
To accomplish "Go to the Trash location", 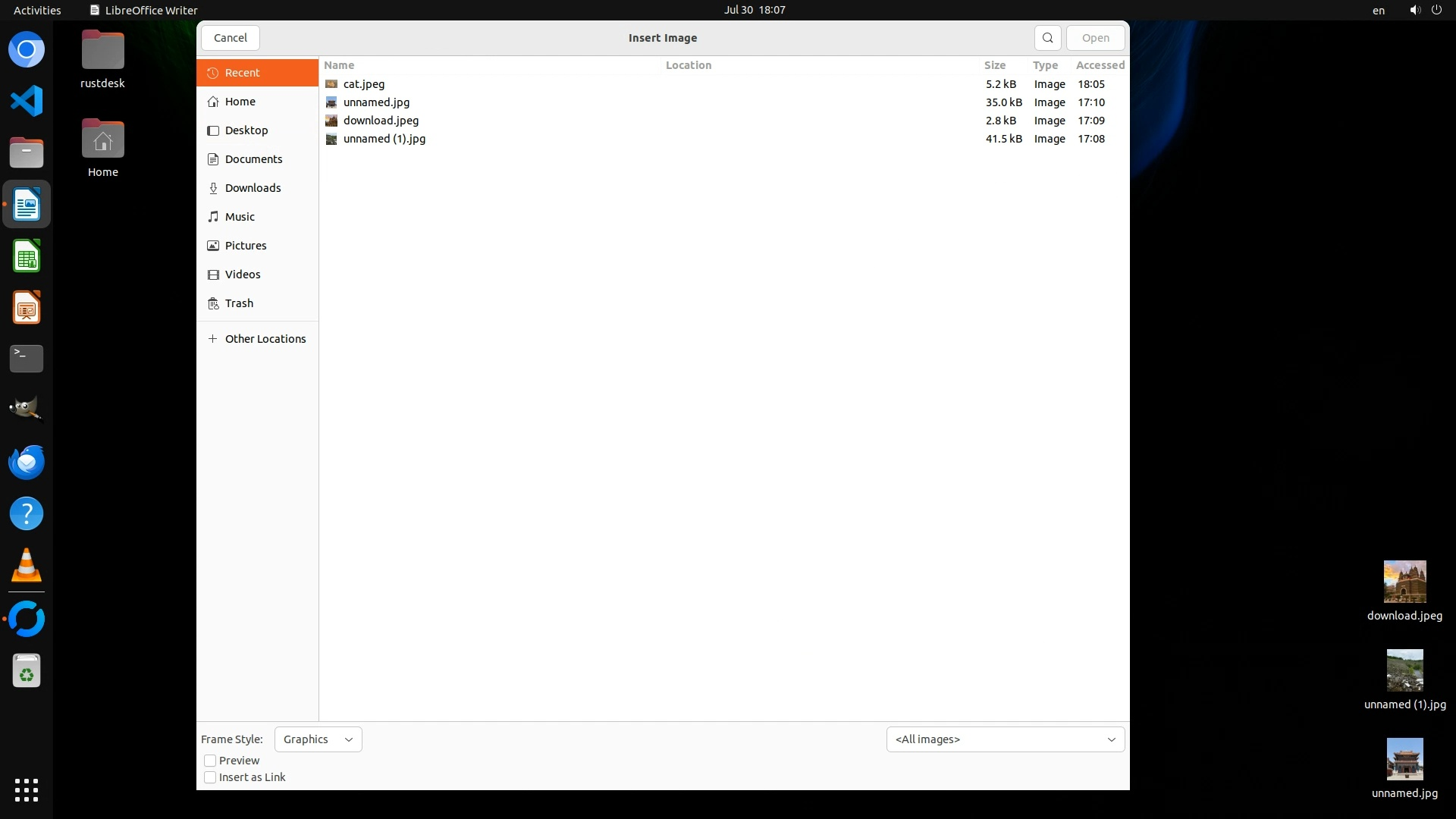I will click(239, 303).
